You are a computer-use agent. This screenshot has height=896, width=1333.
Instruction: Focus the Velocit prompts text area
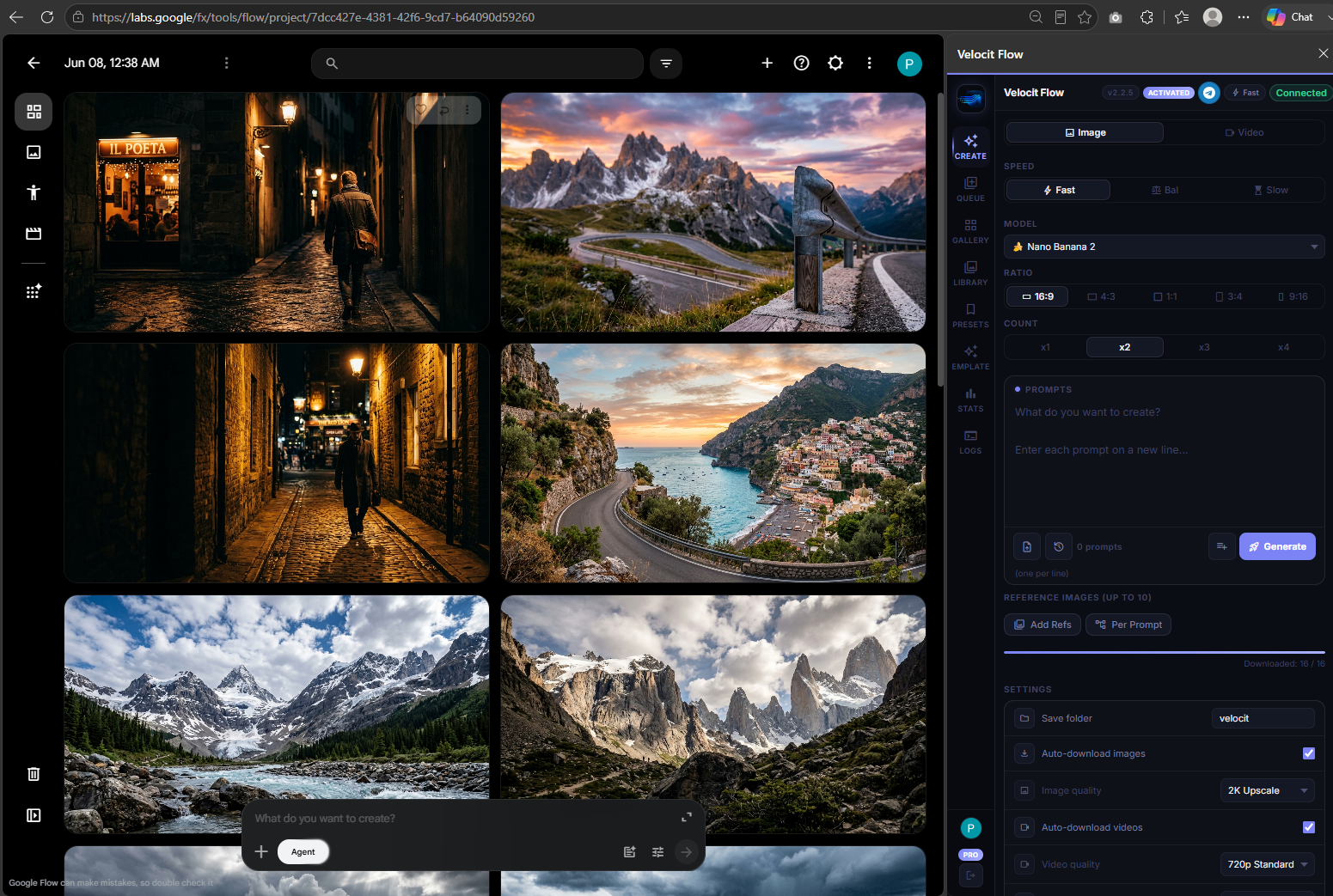pos(1164,462)
